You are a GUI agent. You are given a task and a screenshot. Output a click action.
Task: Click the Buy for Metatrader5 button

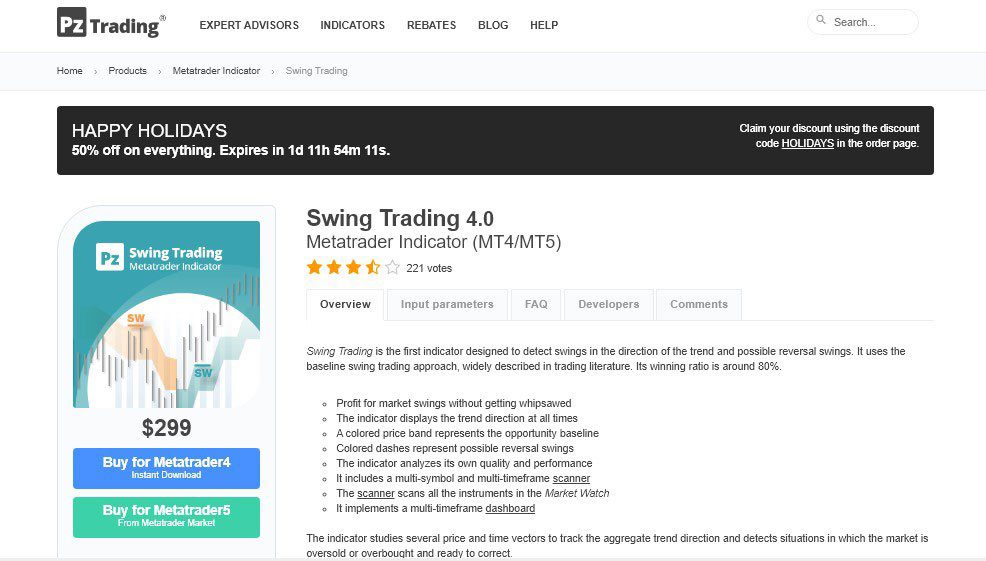tap(166, 517)
